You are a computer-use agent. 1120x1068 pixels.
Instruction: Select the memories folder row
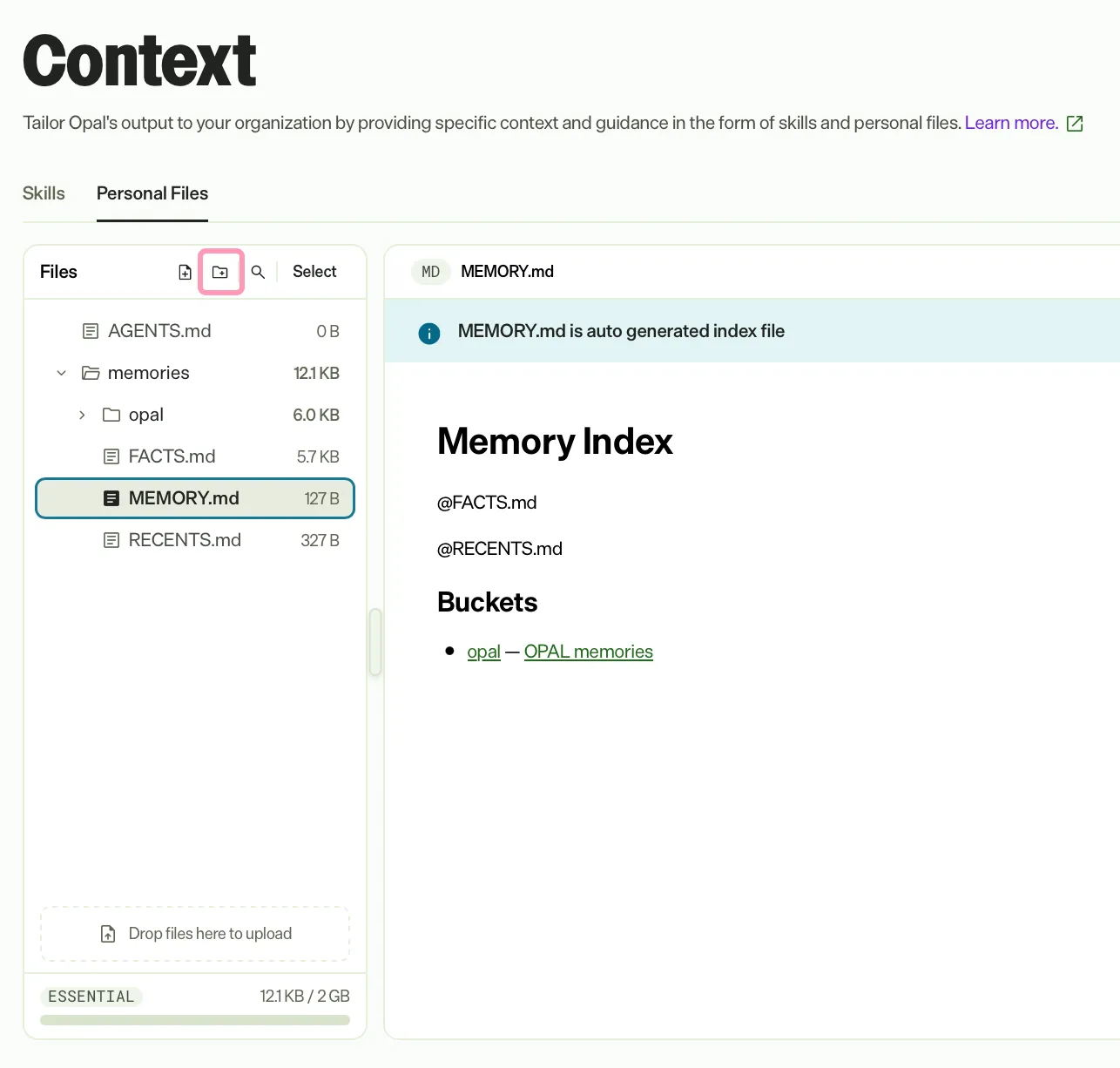coord(195,373)
